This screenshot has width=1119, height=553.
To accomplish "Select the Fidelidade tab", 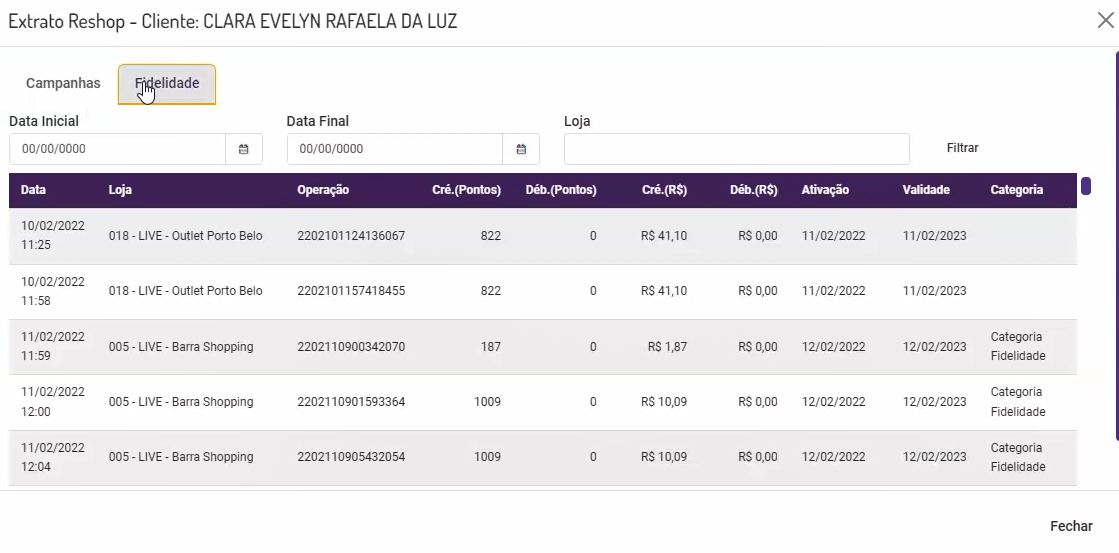I will point(167,84).
